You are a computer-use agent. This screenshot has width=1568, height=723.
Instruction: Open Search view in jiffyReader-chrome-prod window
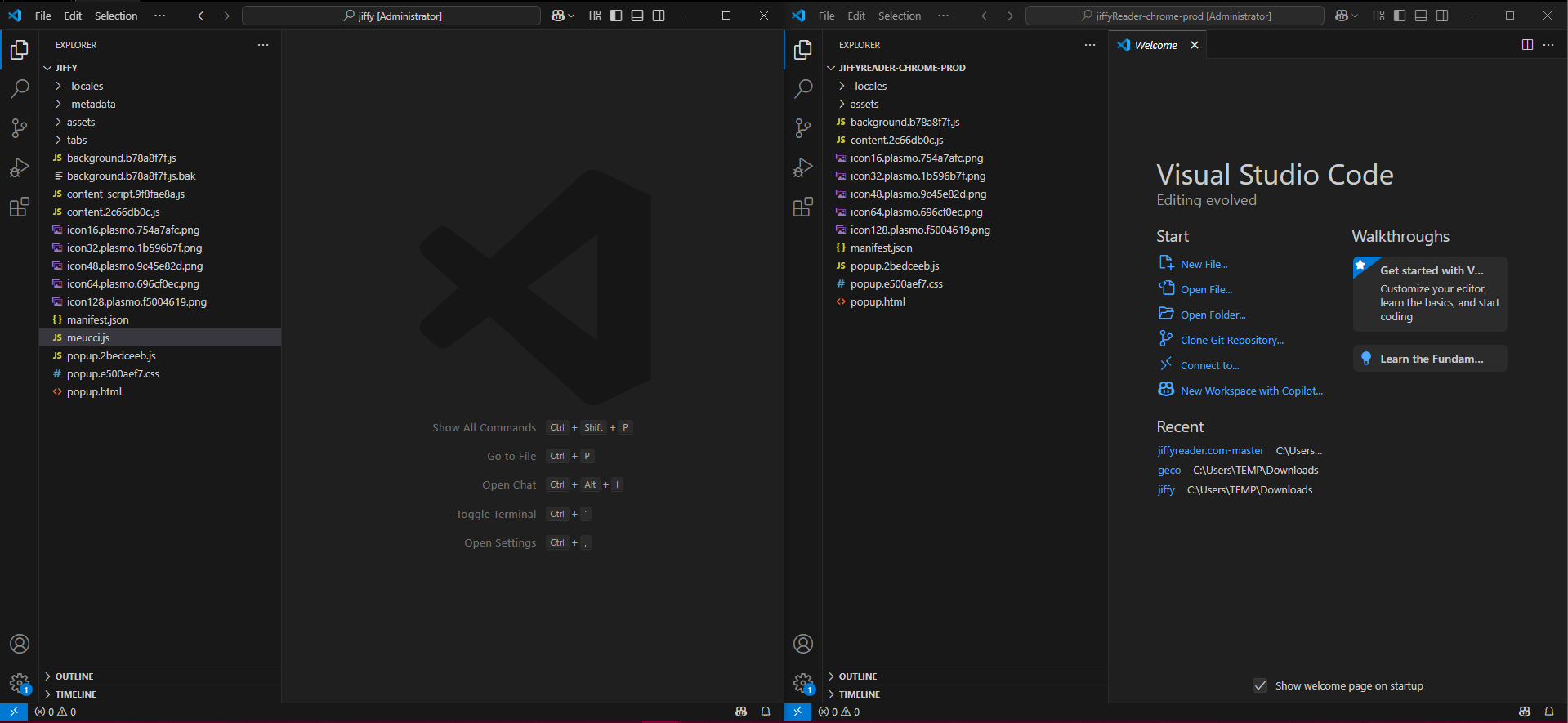coord(803,88)
